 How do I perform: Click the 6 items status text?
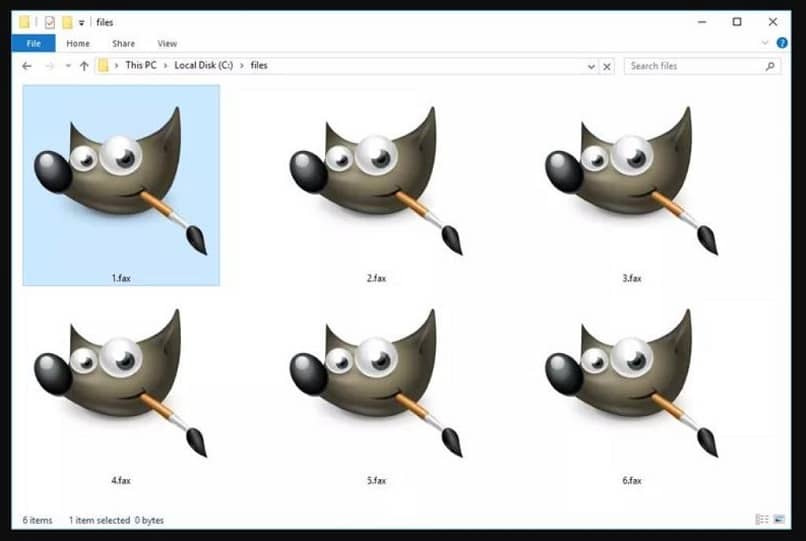pyautogui.click(x=38, y=520)
